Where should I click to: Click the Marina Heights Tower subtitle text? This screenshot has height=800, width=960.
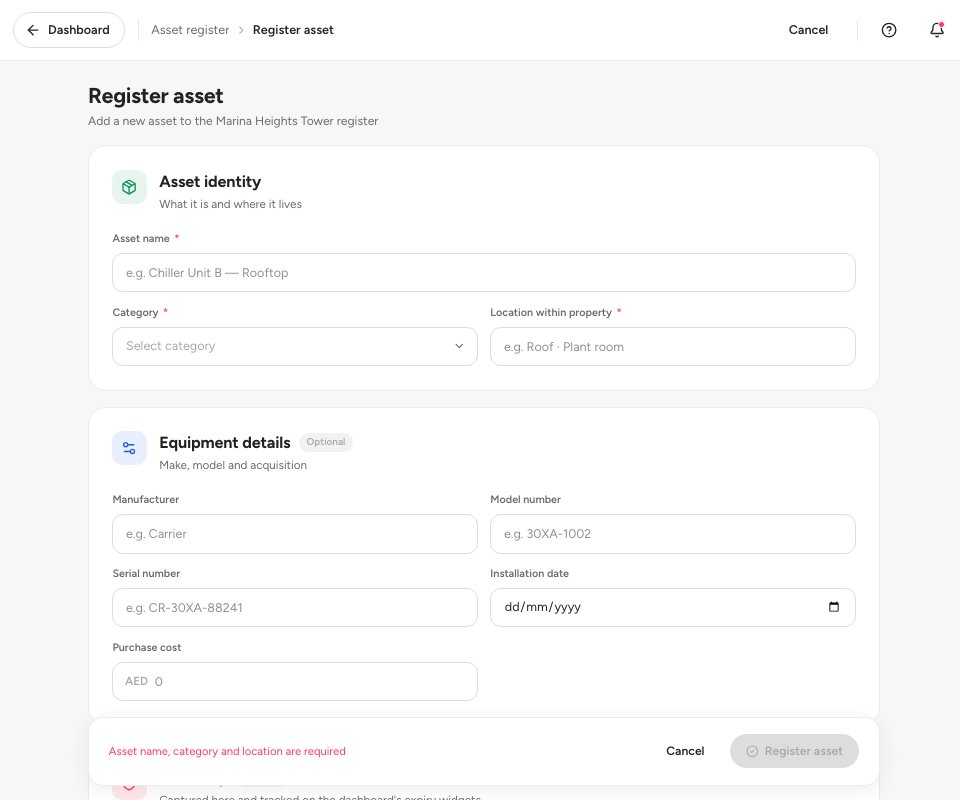tap(233, 121)
